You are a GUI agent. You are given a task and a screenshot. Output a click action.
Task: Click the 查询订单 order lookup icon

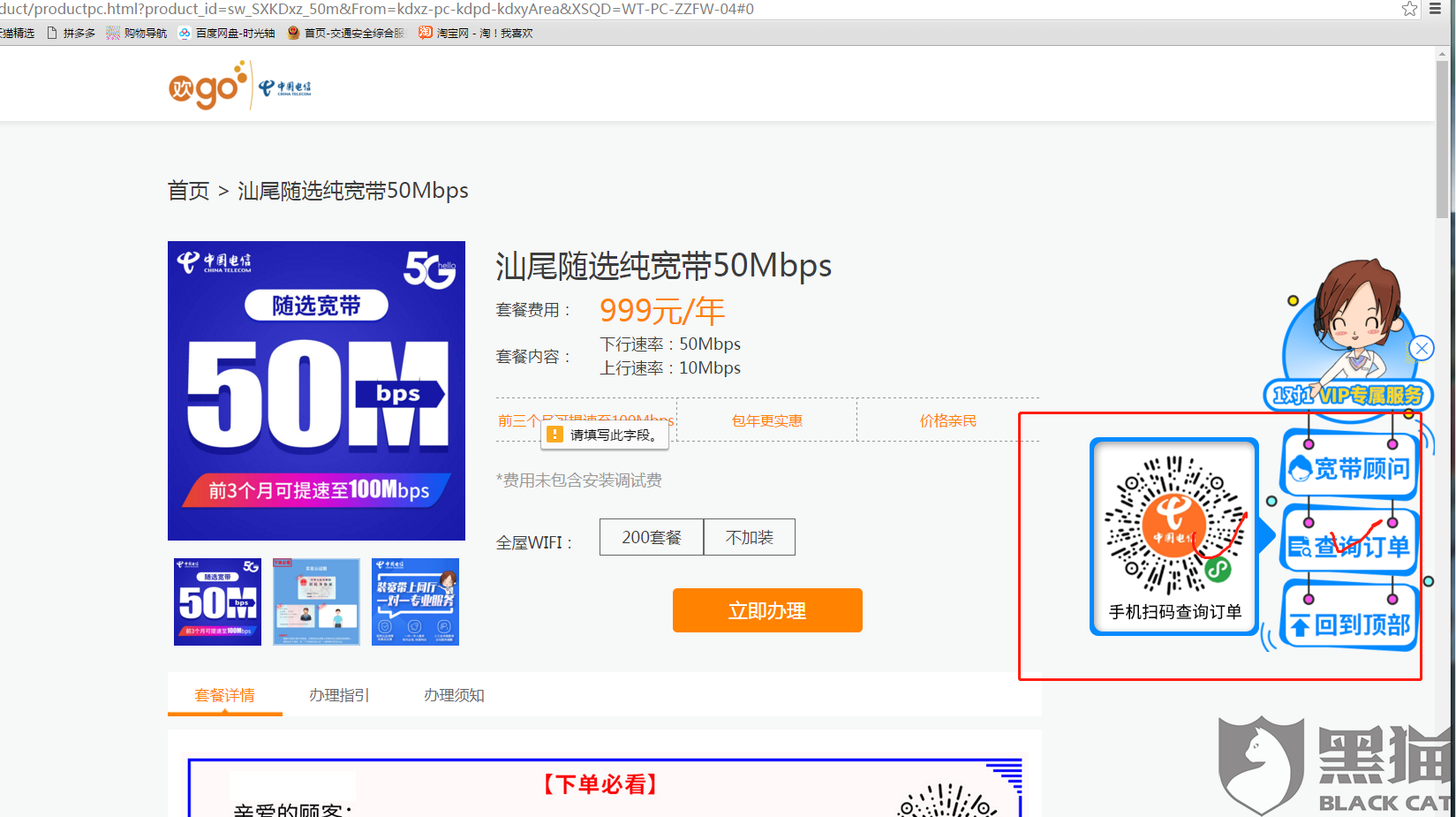1348,544
